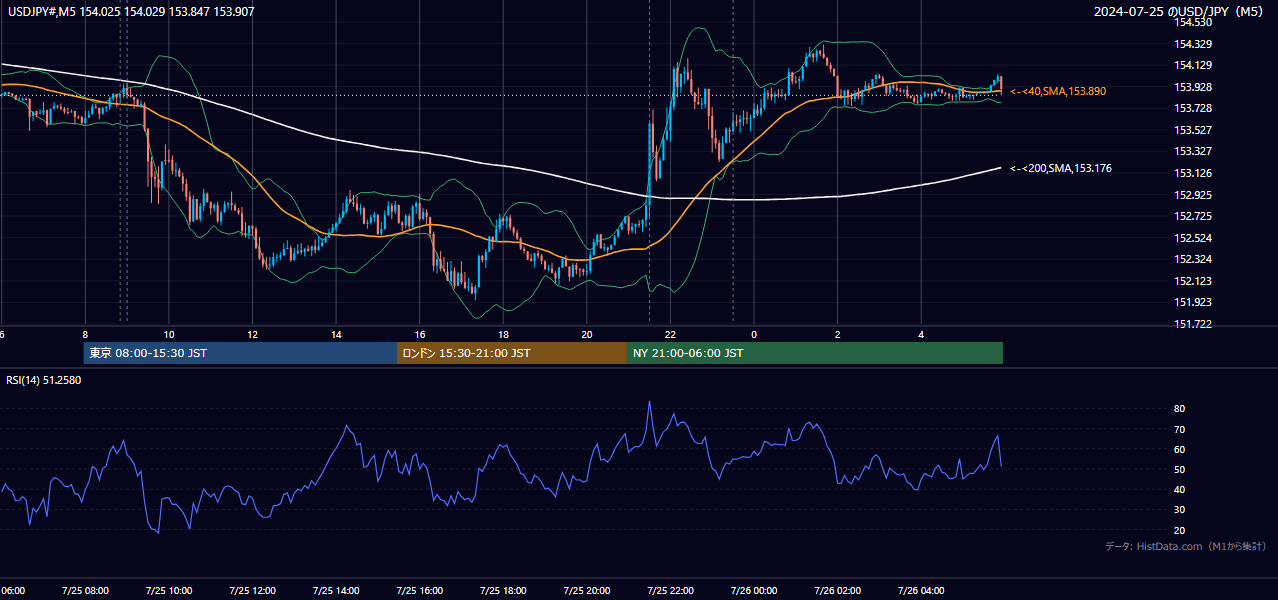Click the 7/26 02:00 time label
The width and height of the screenshot is (1278, 600).
pos(837,590)
